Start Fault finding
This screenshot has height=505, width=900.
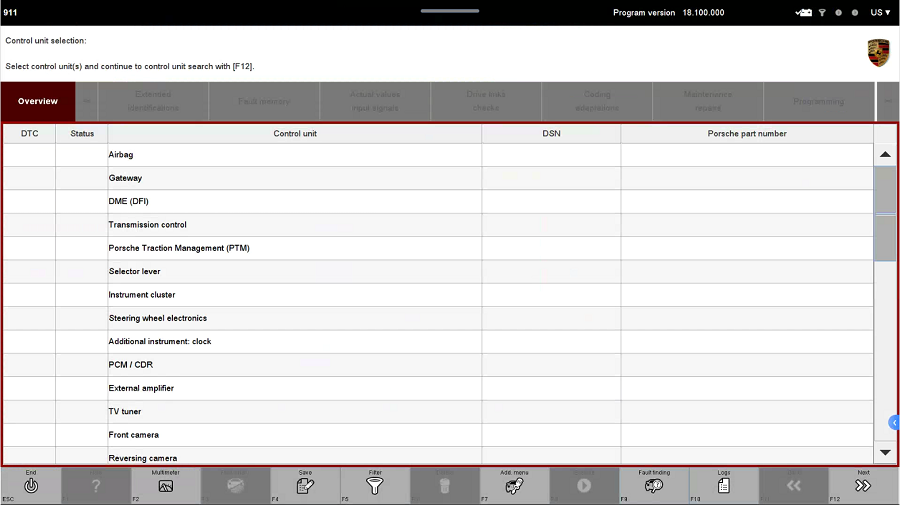[x=654, y=486]
